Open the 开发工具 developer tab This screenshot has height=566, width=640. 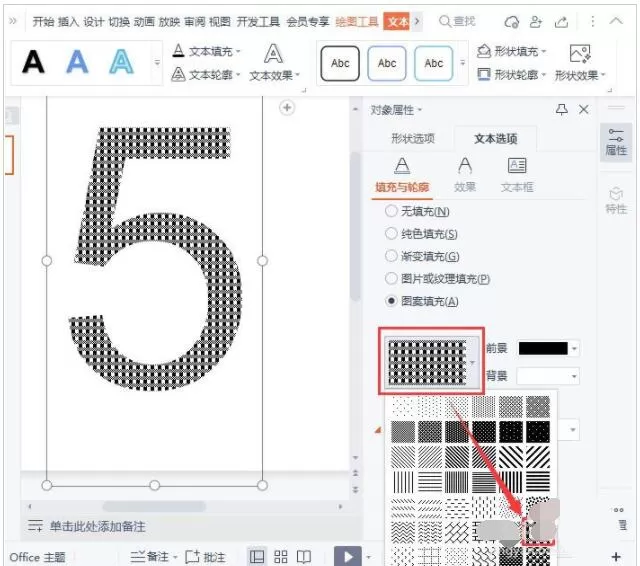(x=258, y=21)
